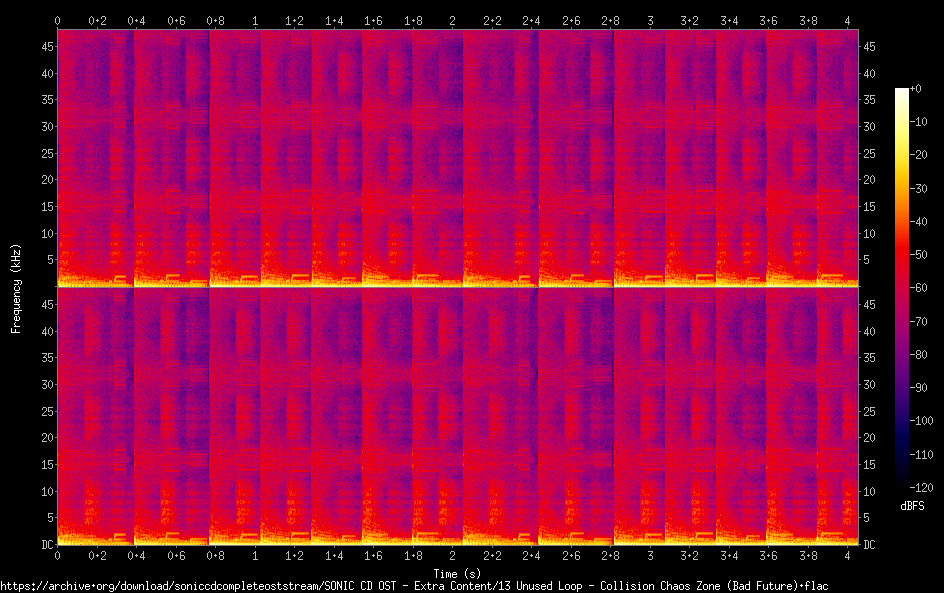This screenshot has height=593, width=944.
Task: Click the DC label at the bottom right
Action: click(x=870, y=544)
